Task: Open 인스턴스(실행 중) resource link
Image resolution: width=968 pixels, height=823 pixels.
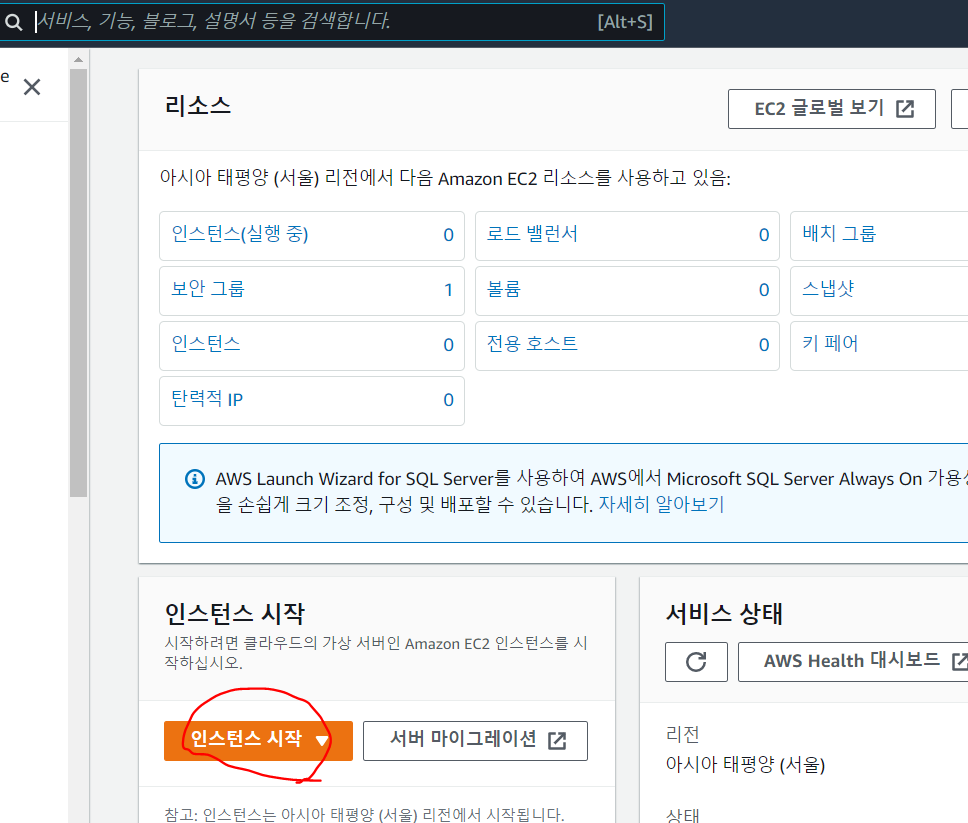Action: 240,234
